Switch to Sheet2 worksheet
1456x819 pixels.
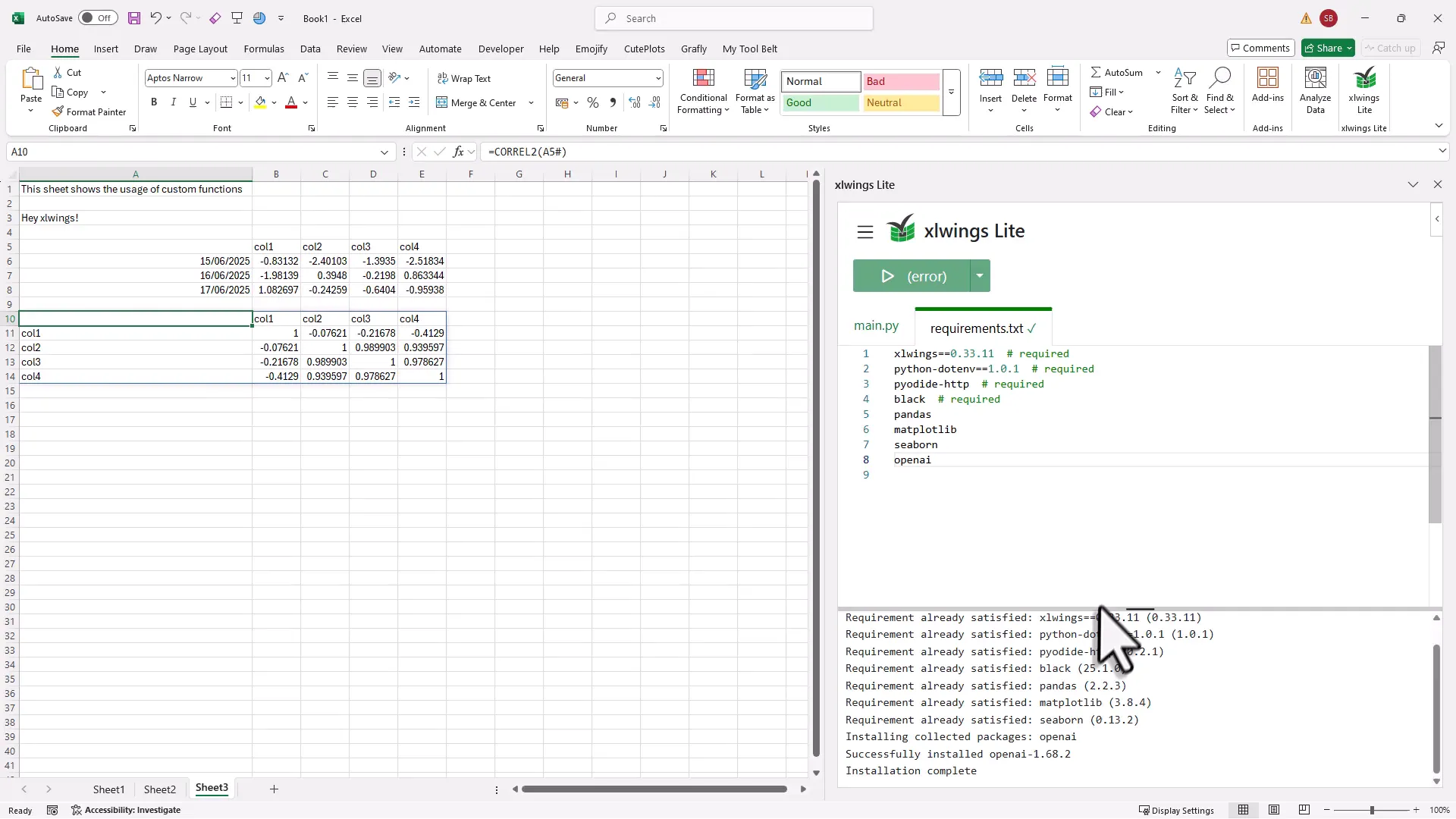tap(159, 789)
